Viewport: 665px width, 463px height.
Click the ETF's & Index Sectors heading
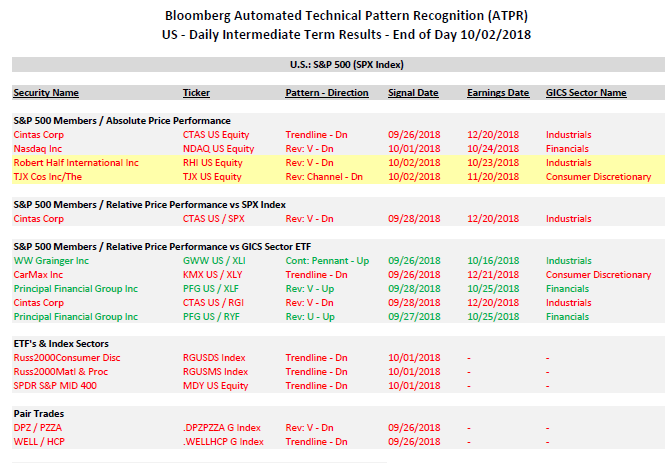pos(61,344)
